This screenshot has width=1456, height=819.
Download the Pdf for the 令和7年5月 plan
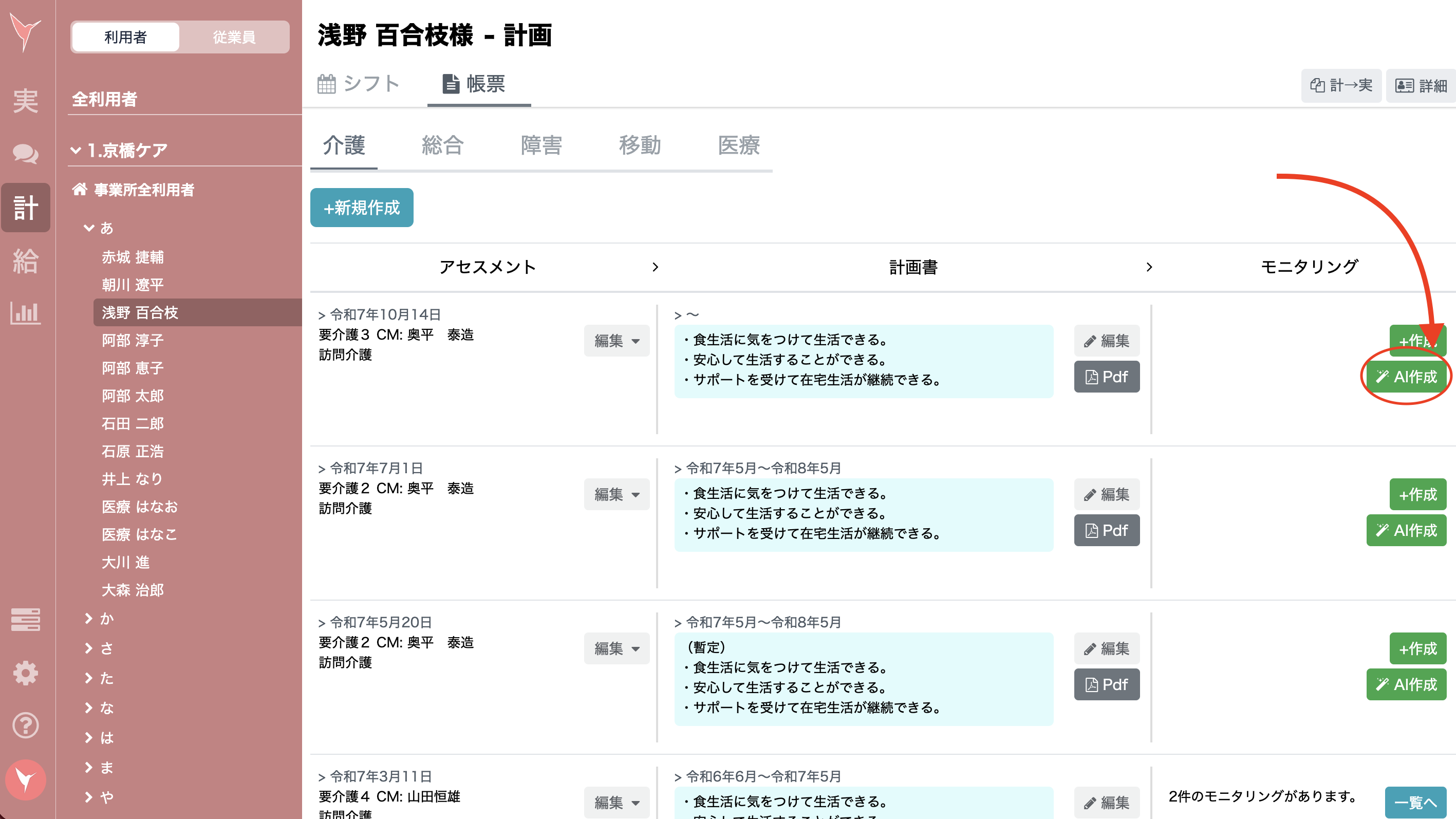[1106, 530]
